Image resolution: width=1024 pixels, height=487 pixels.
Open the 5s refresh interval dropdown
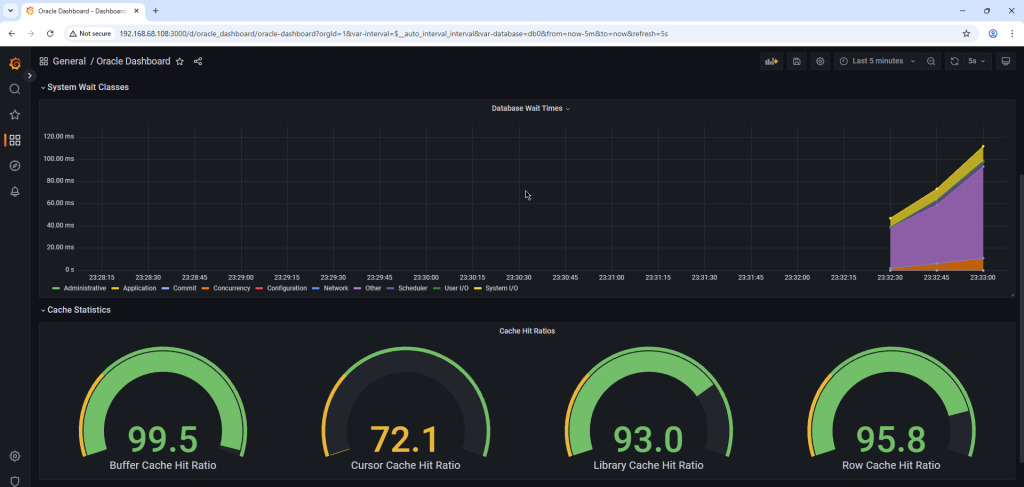point(977,61)
